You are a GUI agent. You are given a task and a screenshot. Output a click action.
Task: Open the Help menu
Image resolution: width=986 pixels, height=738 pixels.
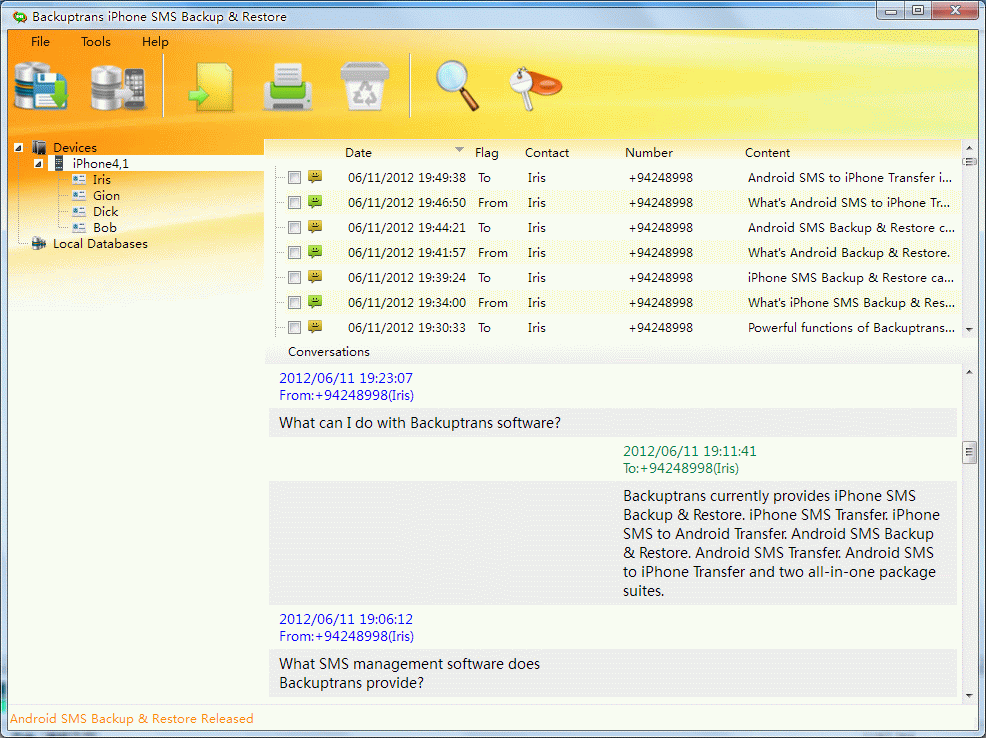click(x=155, y=42)
